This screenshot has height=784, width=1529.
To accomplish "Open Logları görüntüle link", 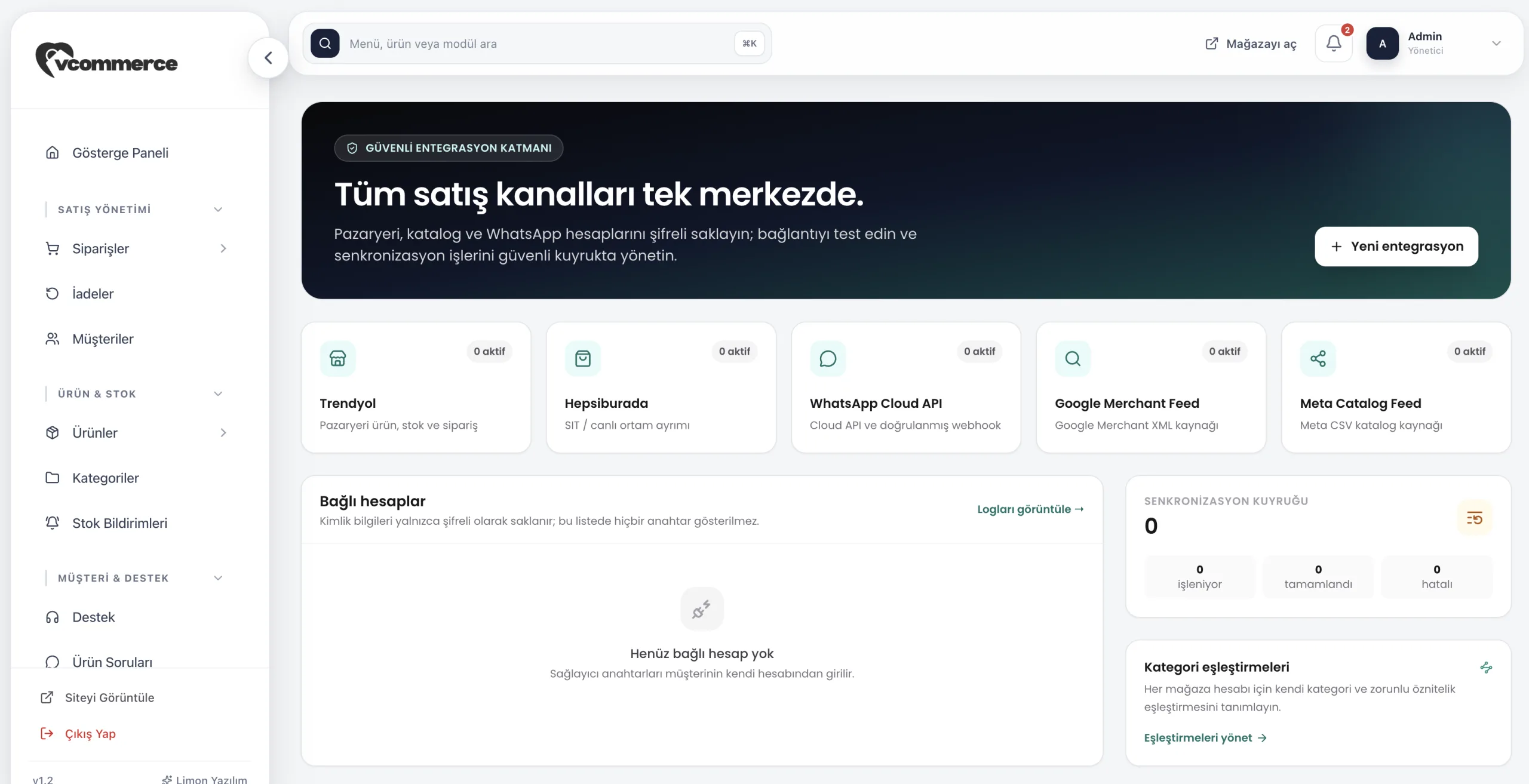I will coord(1030,509).
